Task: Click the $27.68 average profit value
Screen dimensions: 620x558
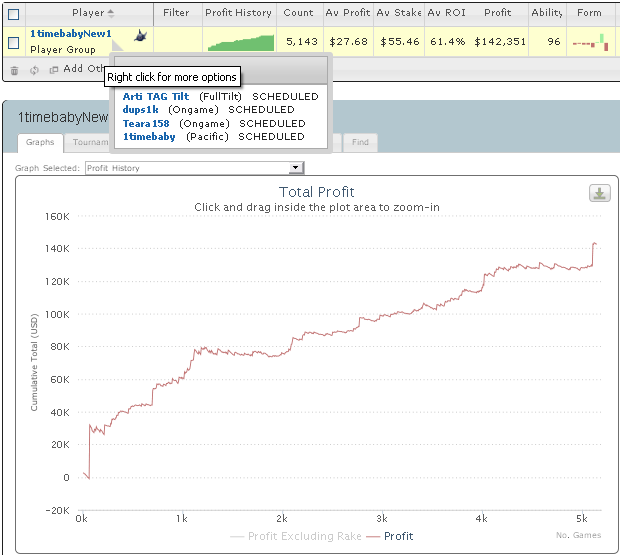Action: 348,42
